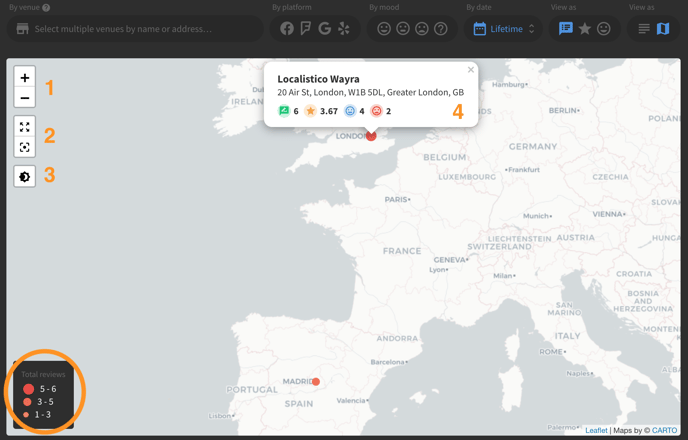This screenshot has width=688, height=440.
Task: View map by star rating icon
Action: click(x=585, y=29)
